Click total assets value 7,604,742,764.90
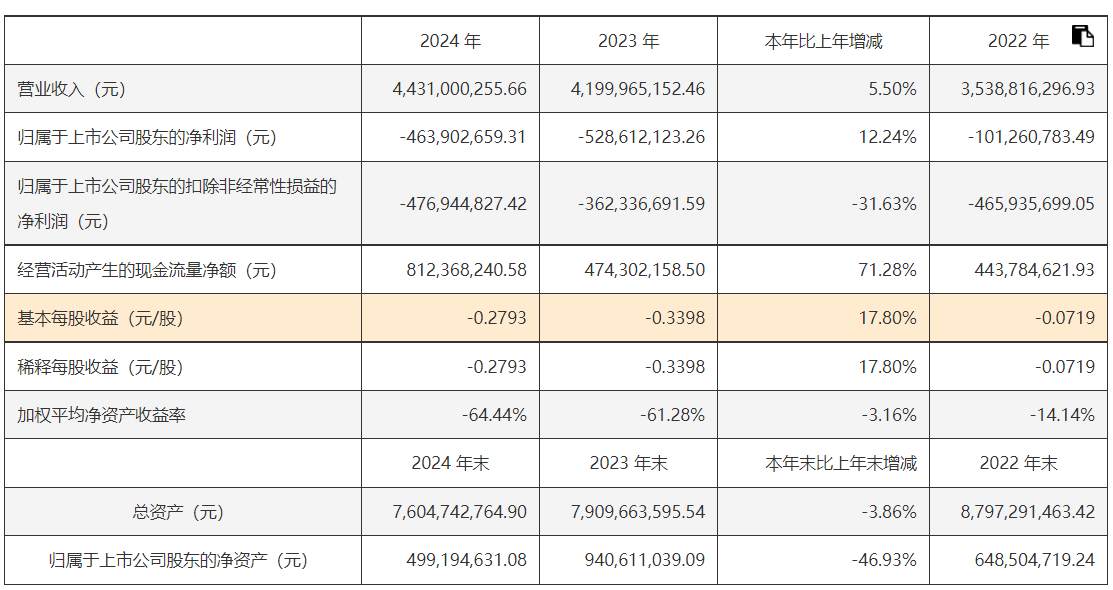The image size is (1113, 590). [x=460, y=512]
